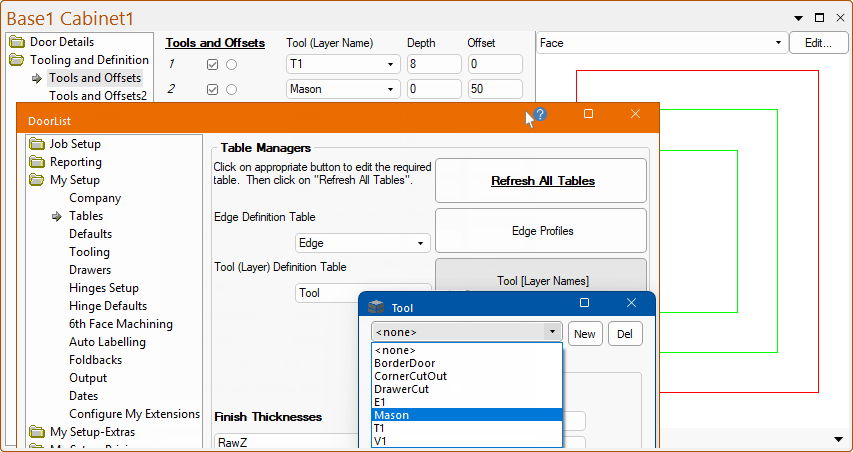Click the Tool [Layer Names] button
Image resolution: width=853 pixels, height=452 pixels.
click(541, 275)
